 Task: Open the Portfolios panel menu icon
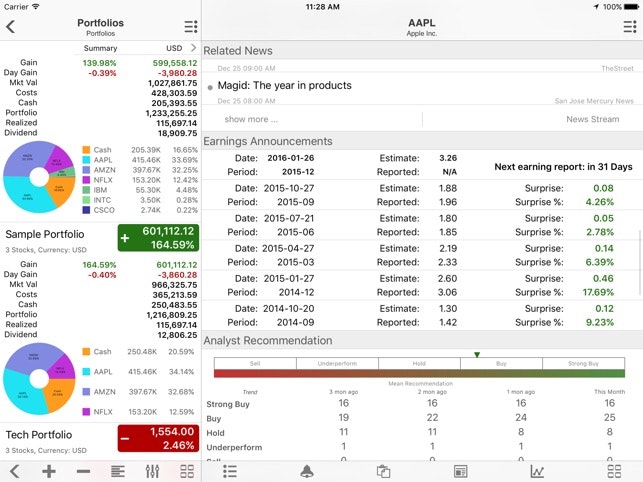191,27
